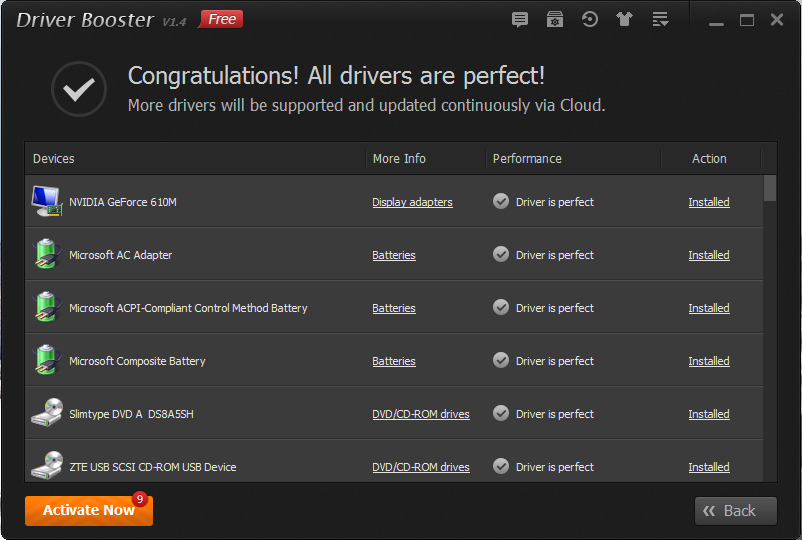Click Installed link for NVIDIA GeForce 610M

tap(709, 202)
